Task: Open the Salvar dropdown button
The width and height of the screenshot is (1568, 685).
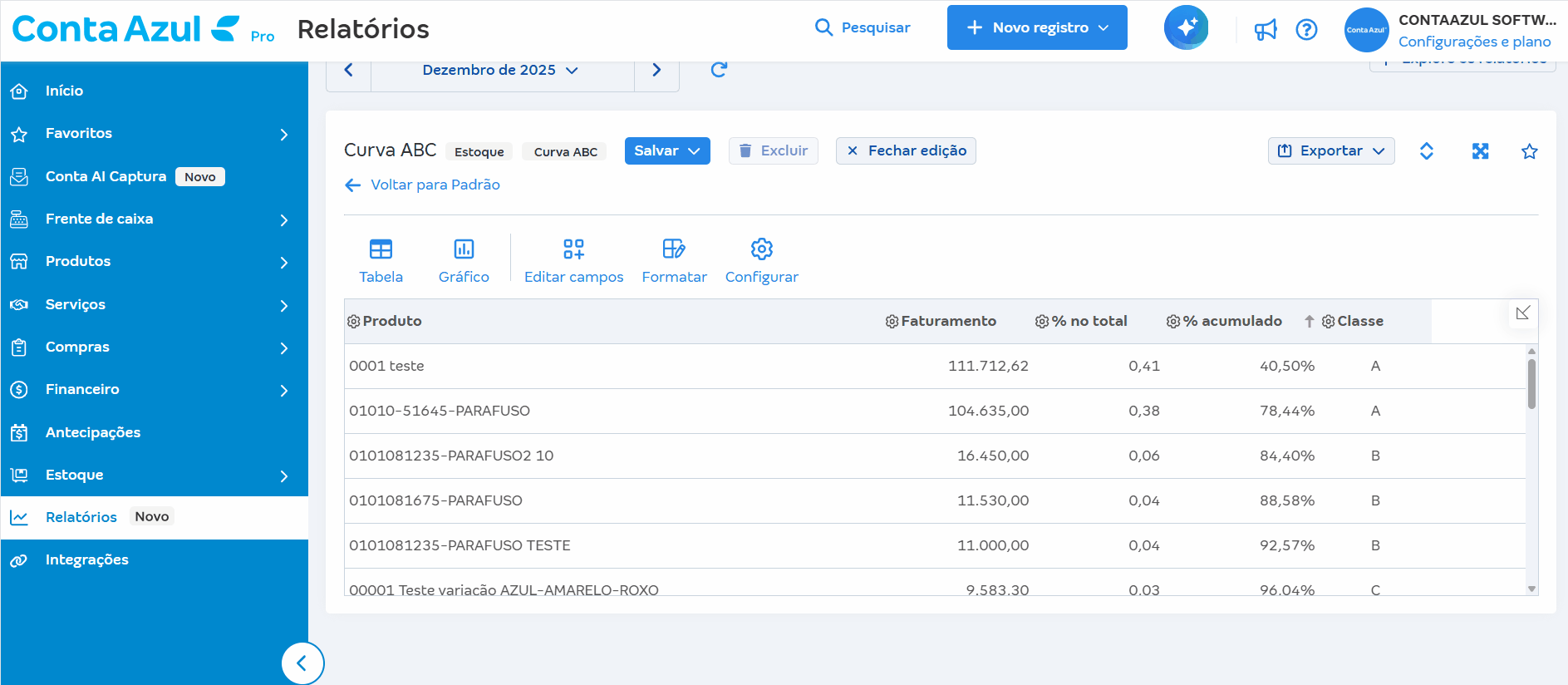Action: [x=667, y=151]
